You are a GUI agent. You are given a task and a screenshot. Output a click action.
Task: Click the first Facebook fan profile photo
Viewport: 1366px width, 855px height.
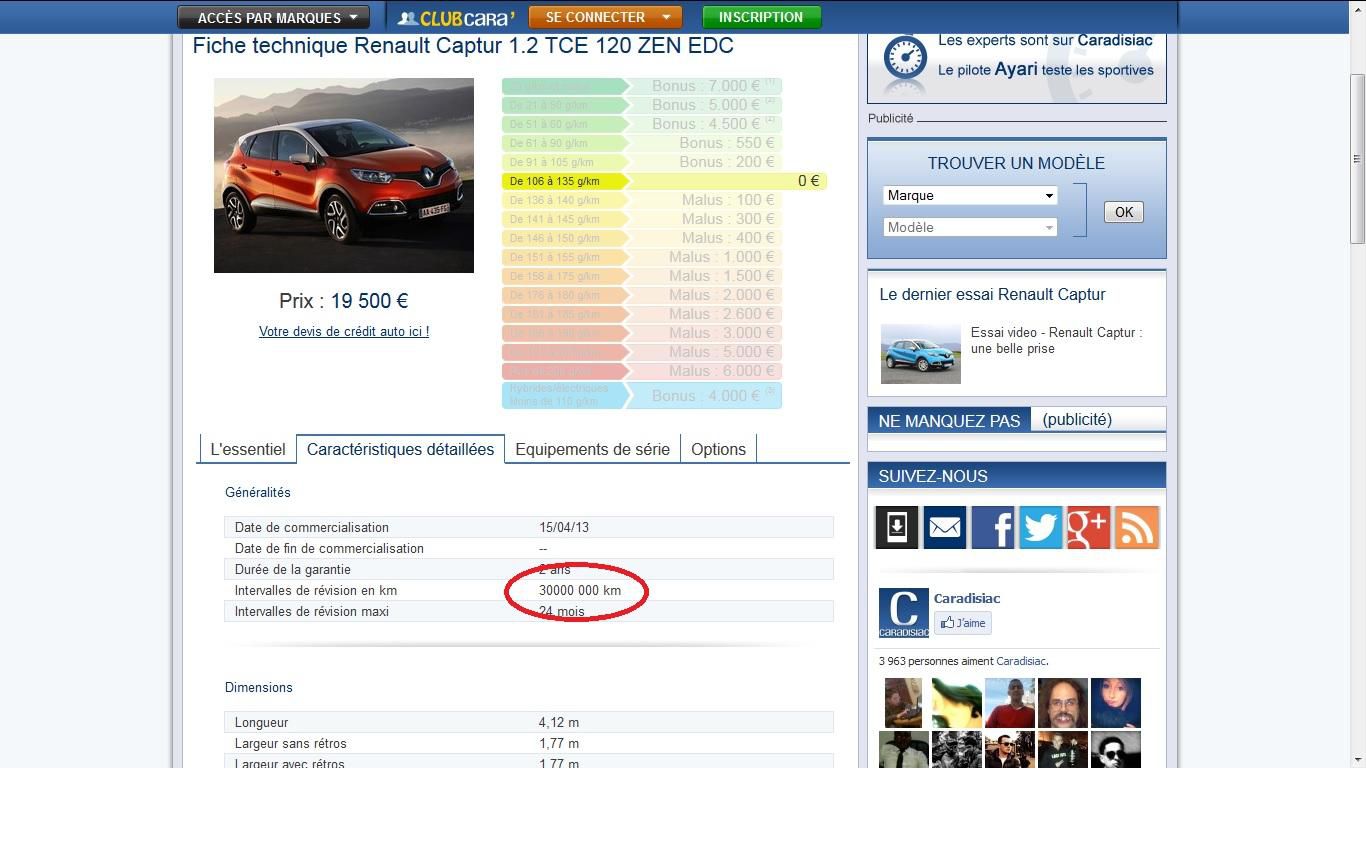tap(903, 703)
